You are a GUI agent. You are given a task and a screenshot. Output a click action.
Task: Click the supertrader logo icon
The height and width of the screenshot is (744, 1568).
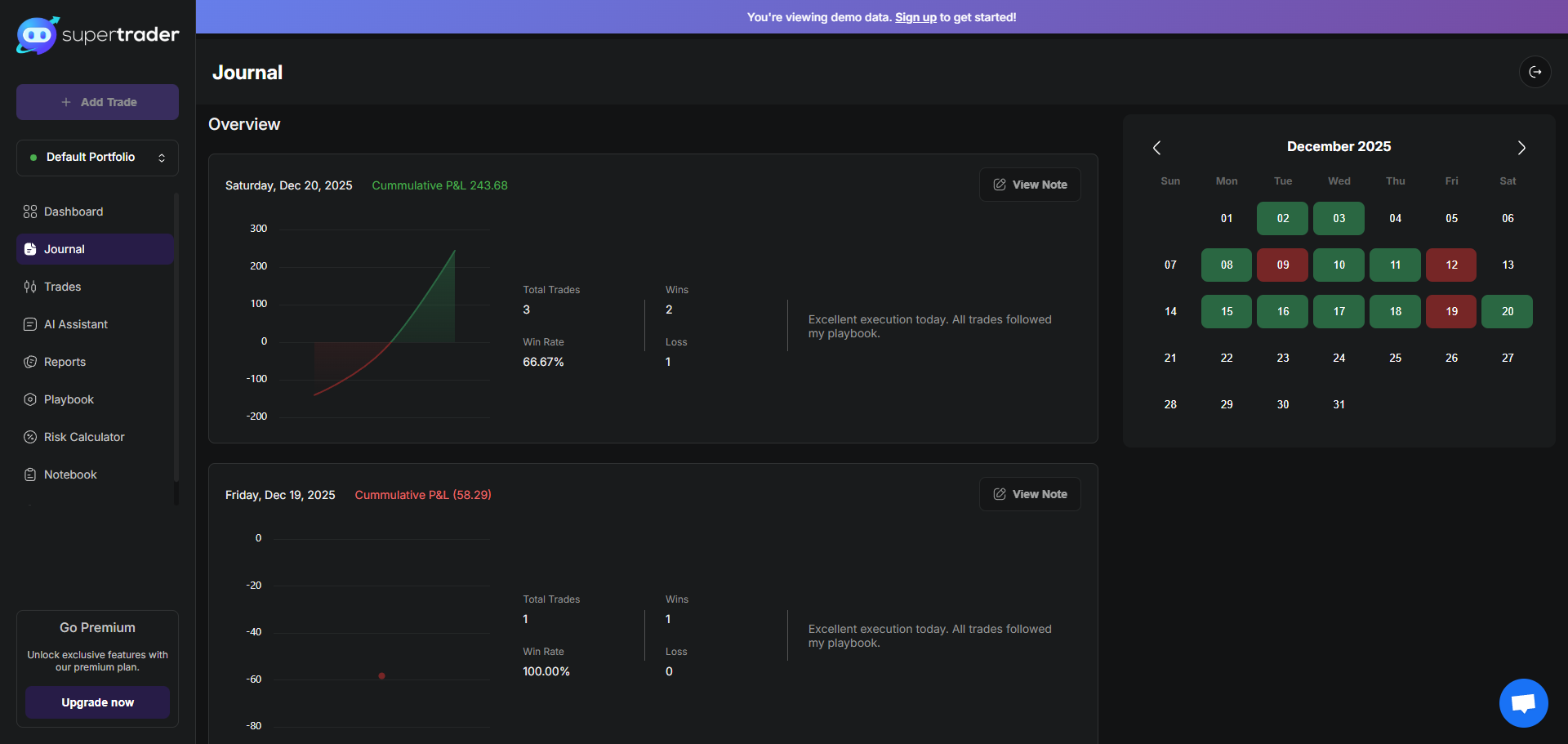pyautogui.click(x=37, y=35)
